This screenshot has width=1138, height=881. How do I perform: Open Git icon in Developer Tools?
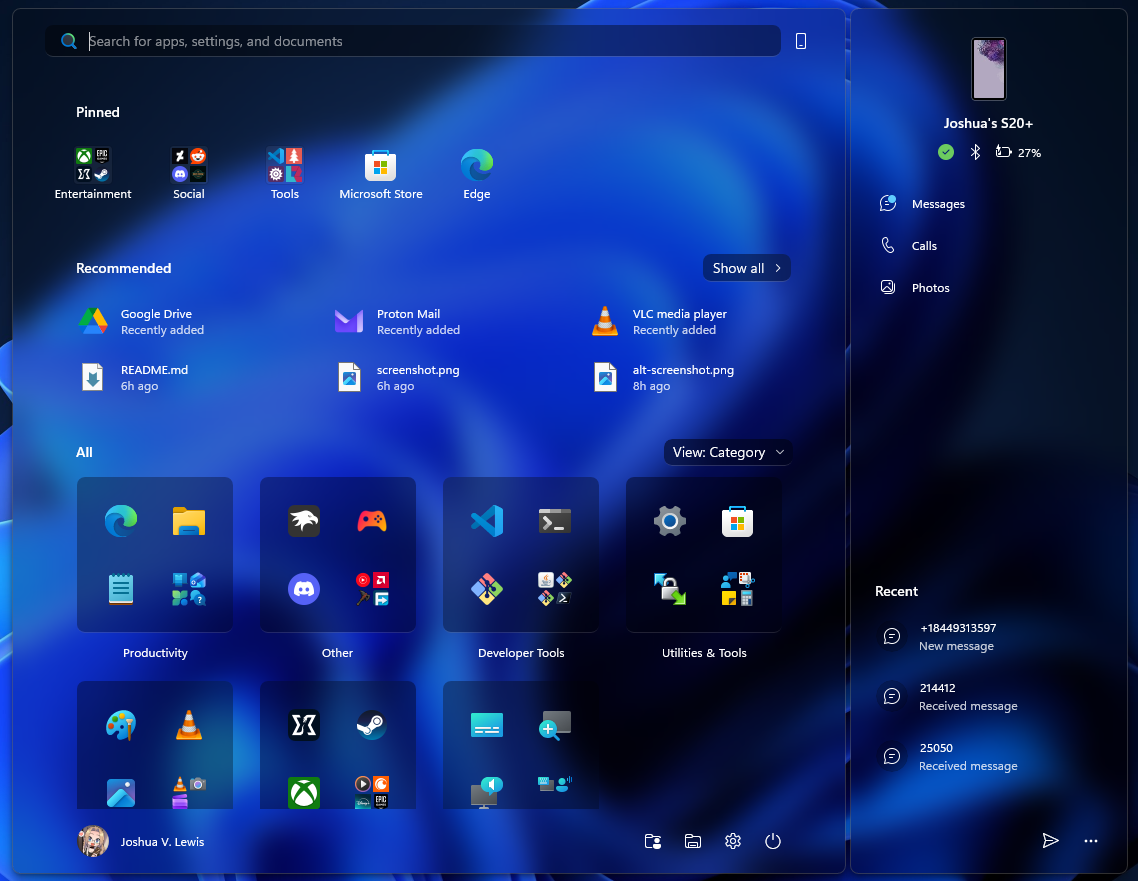(486, 589)
